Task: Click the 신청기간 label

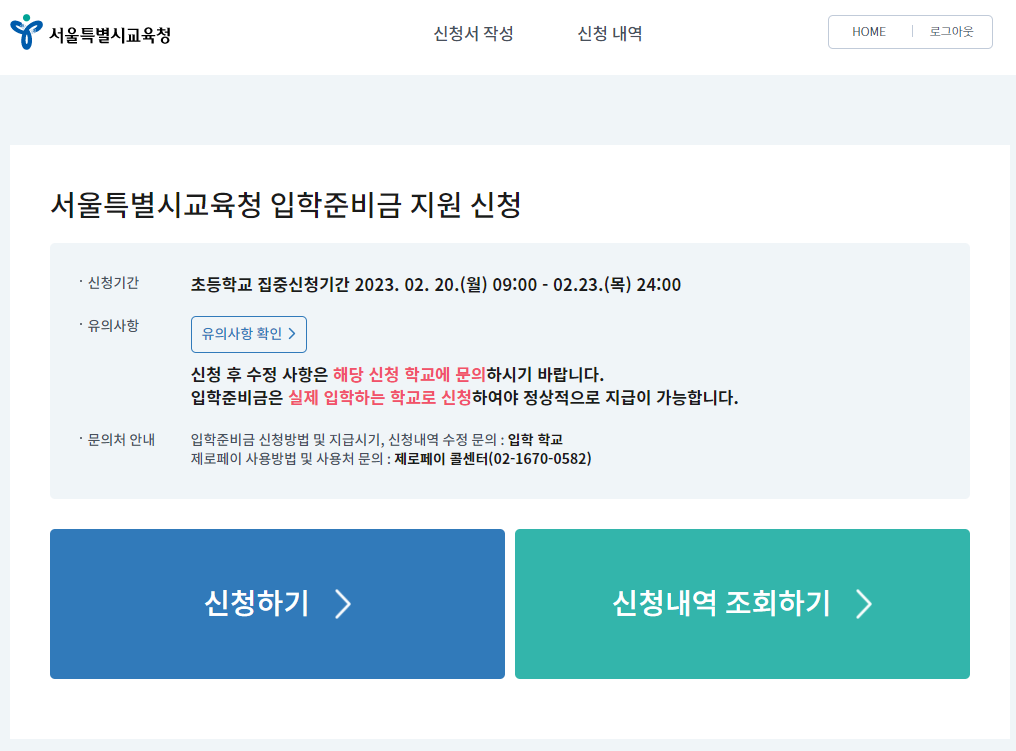Action: click(113, 283)
